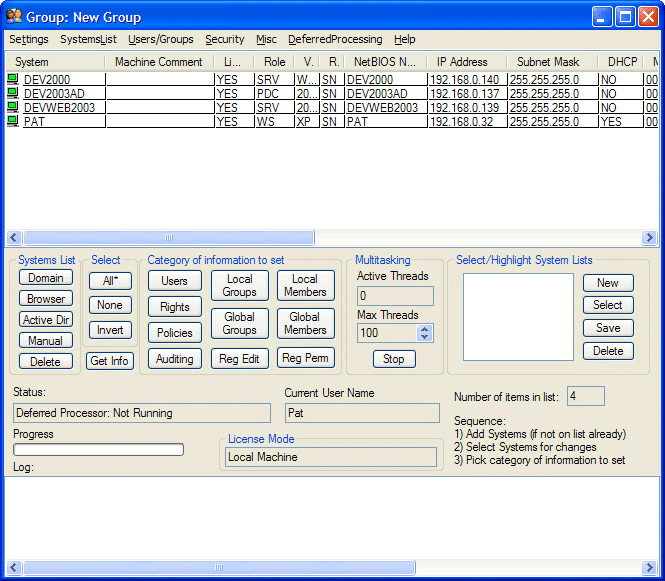Click the Auditing category button
Viewport: 665px width, 581px height.
click(x=175, y=359)
